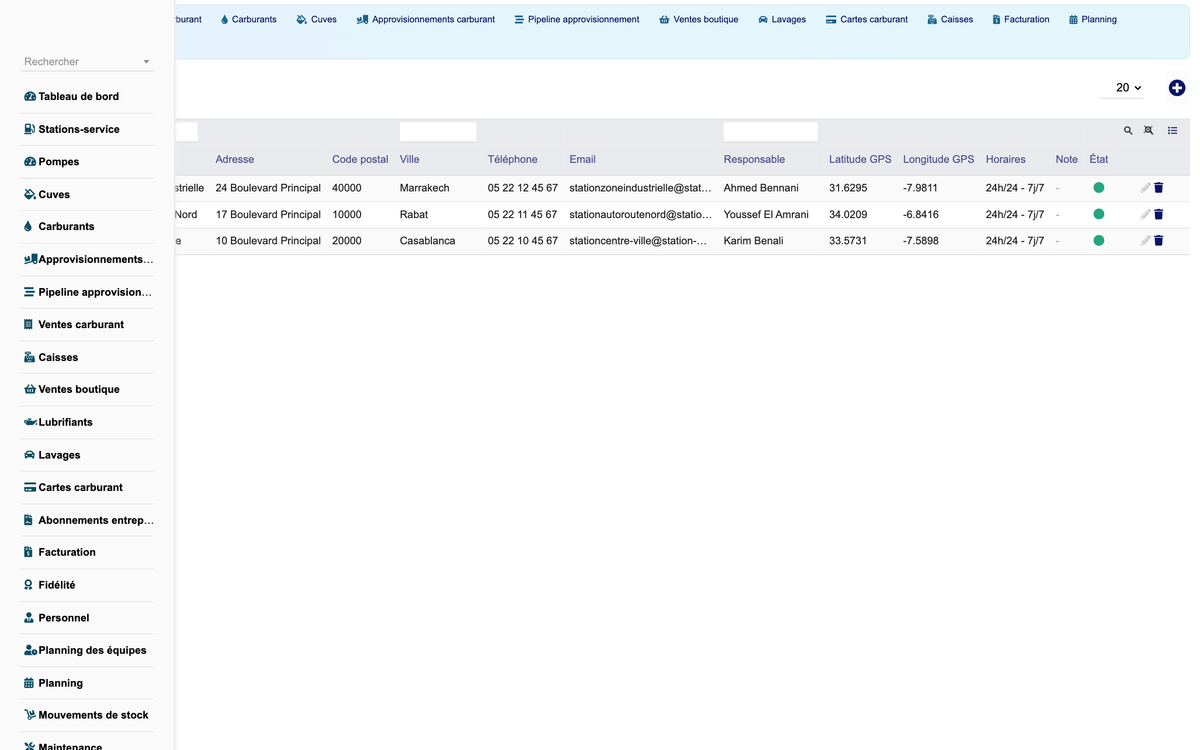Open the truncated Approvisionnements… sidebar item
1200x750 pixels.
(x=88, y=259)
